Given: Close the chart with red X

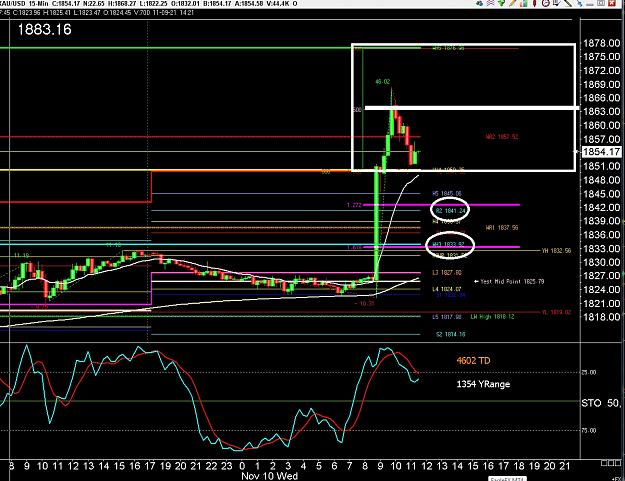Looking at the screenshot, I should click(612, 3).
